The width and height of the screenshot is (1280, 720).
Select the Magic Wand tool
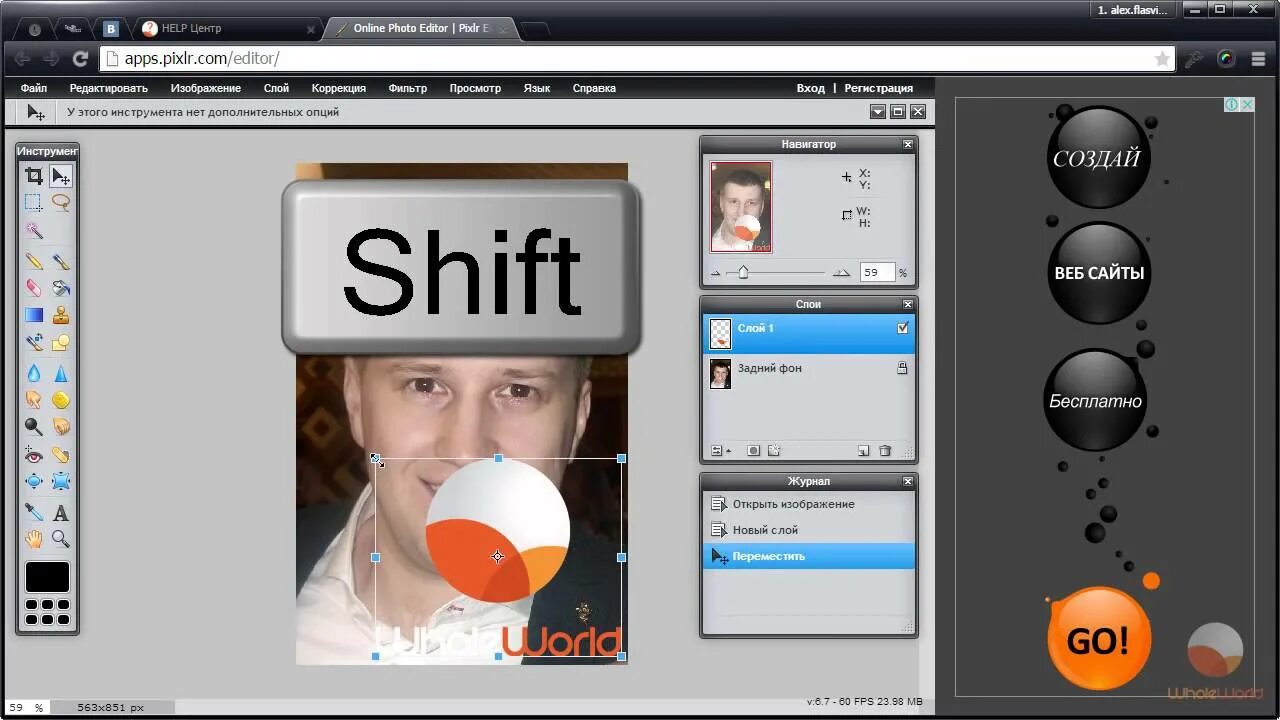(34, 230)
